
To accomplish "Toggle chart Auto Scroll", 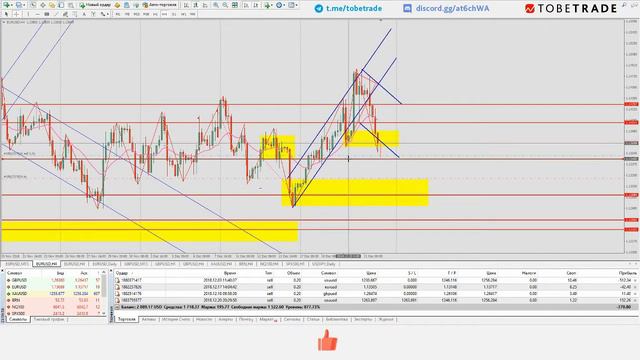I will (247, 5).
